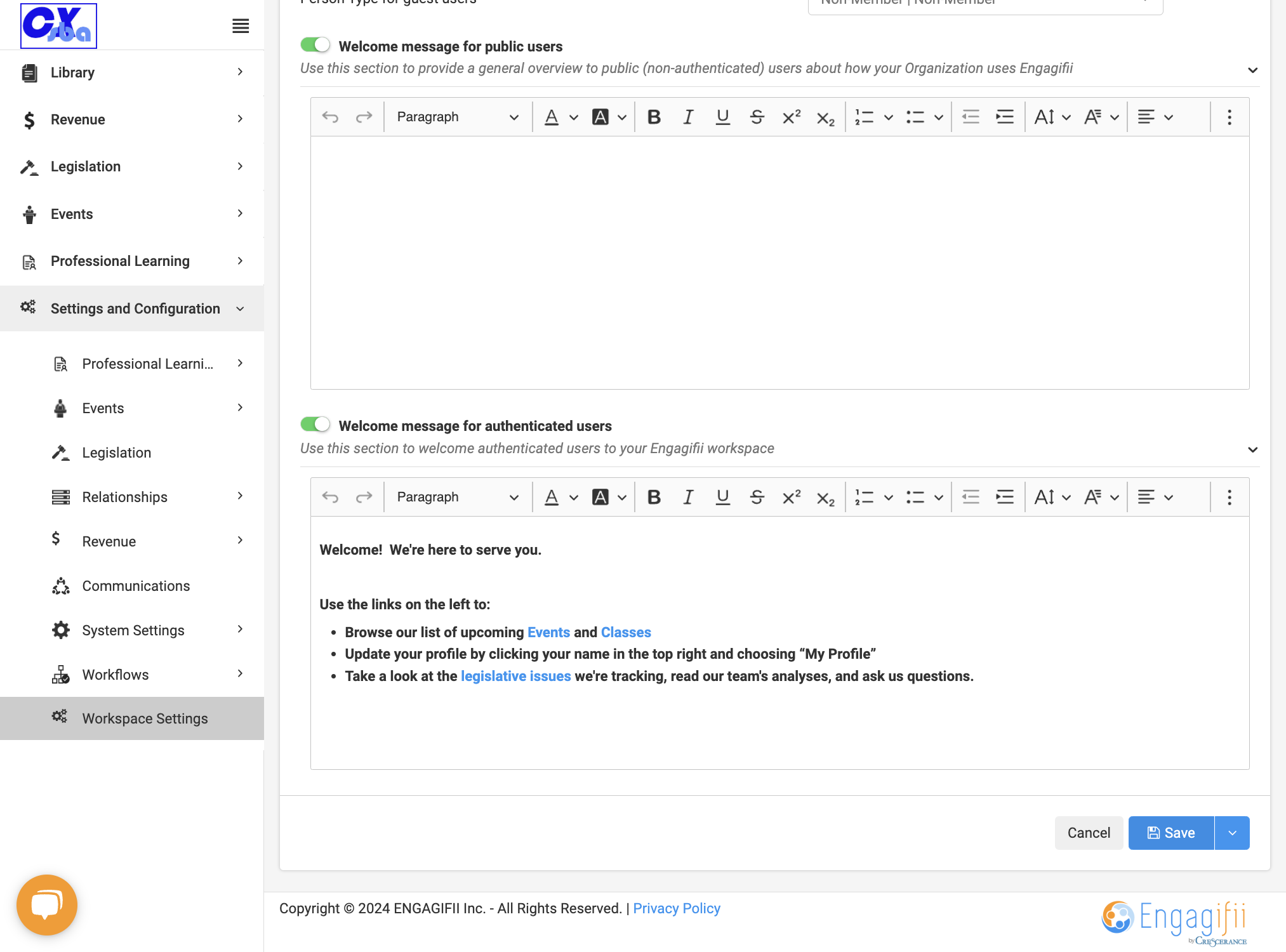The height and width of the screenshot is (952, 1286).
Task: Click the "Welcome! We're here to serve you." line
Action: pos(430,550)
